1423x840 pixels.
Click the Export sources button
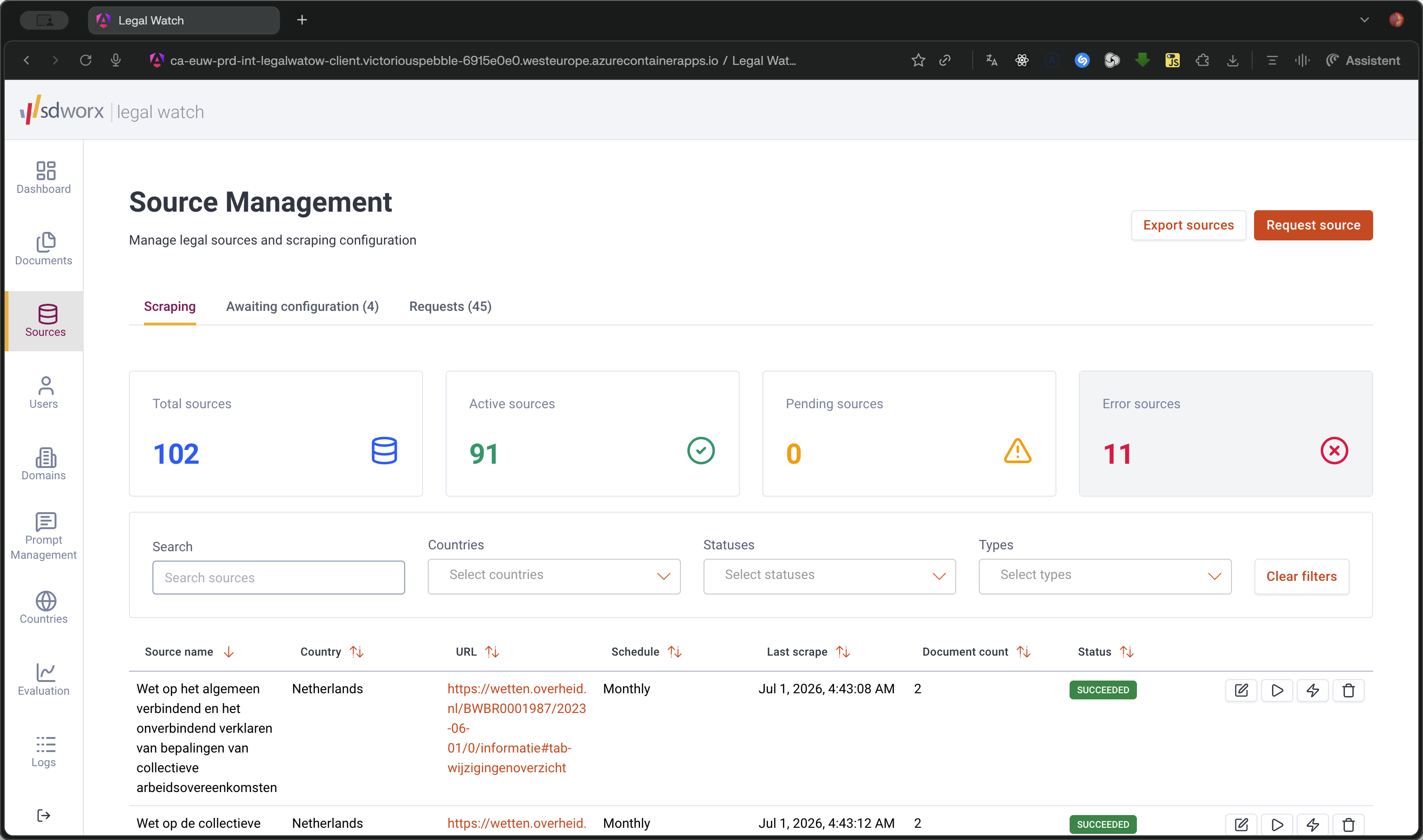(x=1188, y=225)
